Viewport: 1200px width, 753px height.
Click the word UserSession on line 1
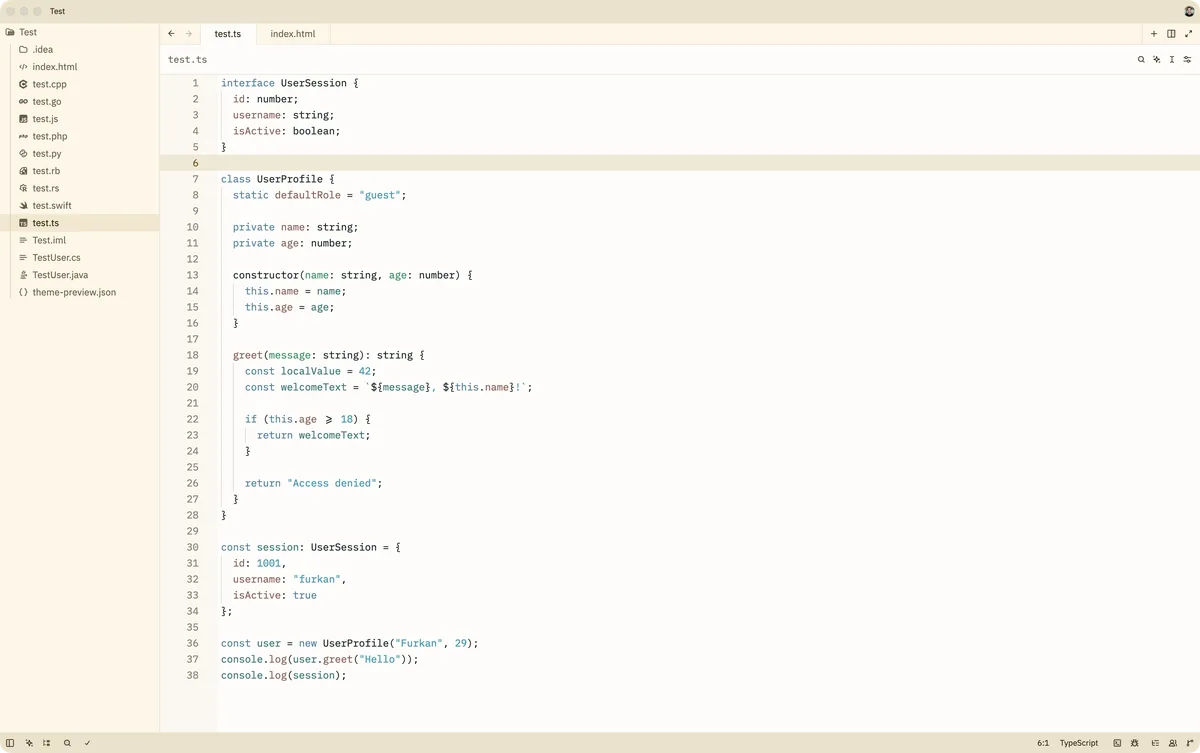click(314, 83)
